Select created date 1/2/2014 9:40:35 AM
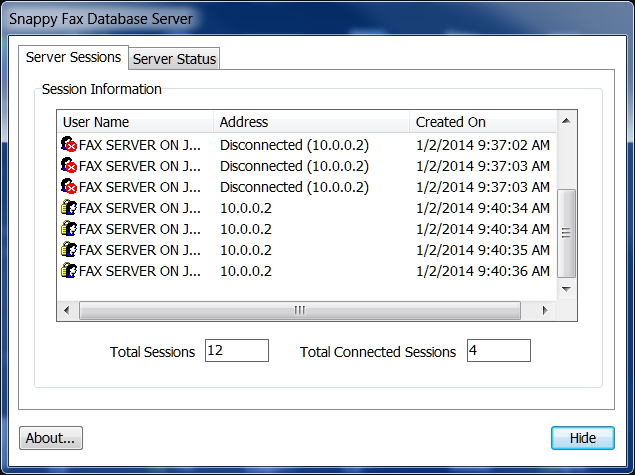Screen dimensions: 635x475 pos(483,250)
